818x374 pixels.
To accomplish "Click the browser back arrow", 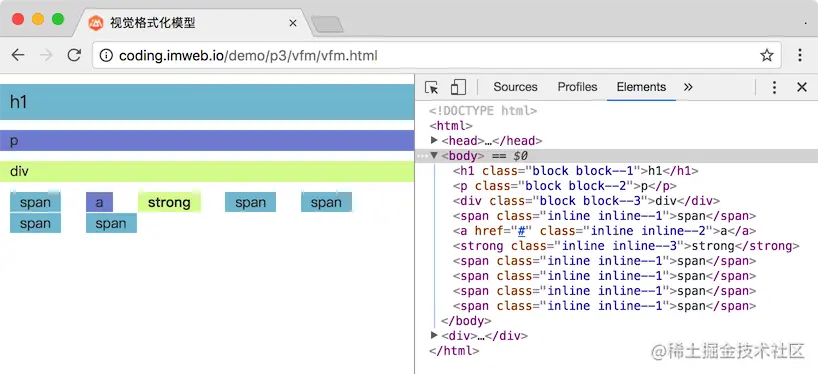I will click(x=18, y=55).
